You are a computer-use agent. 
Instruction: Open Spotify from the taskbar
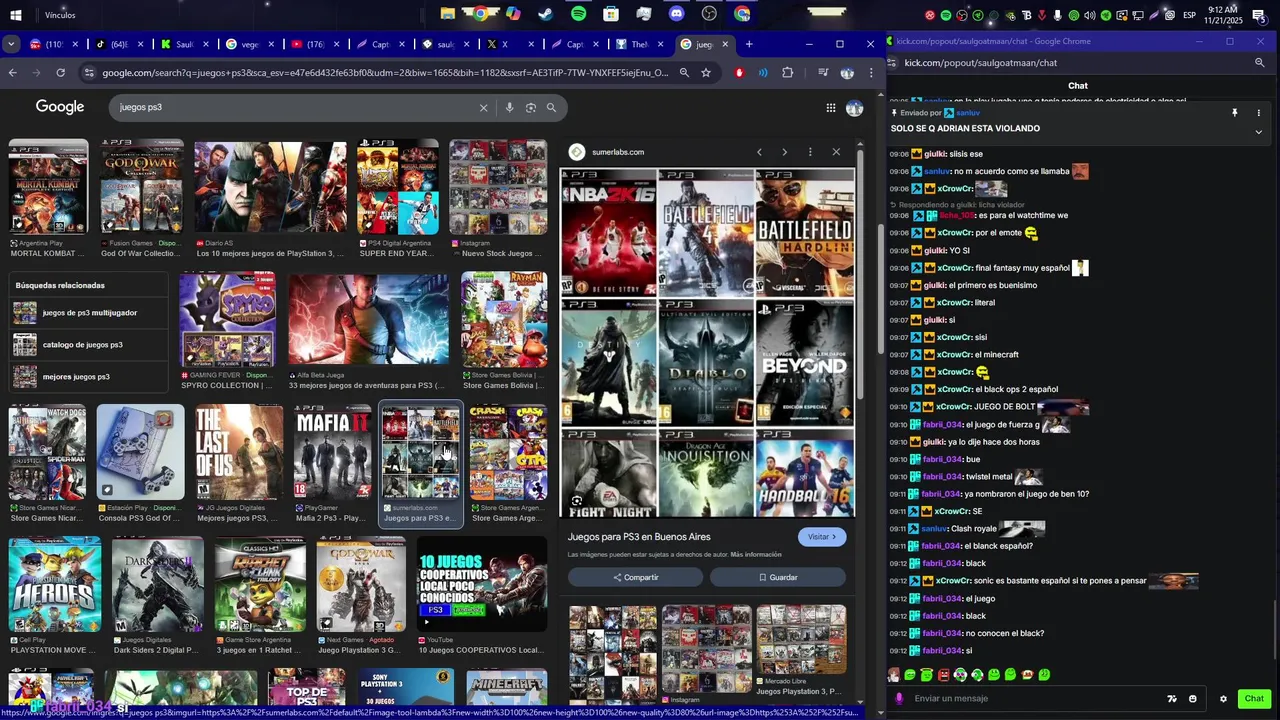[579, 14]
